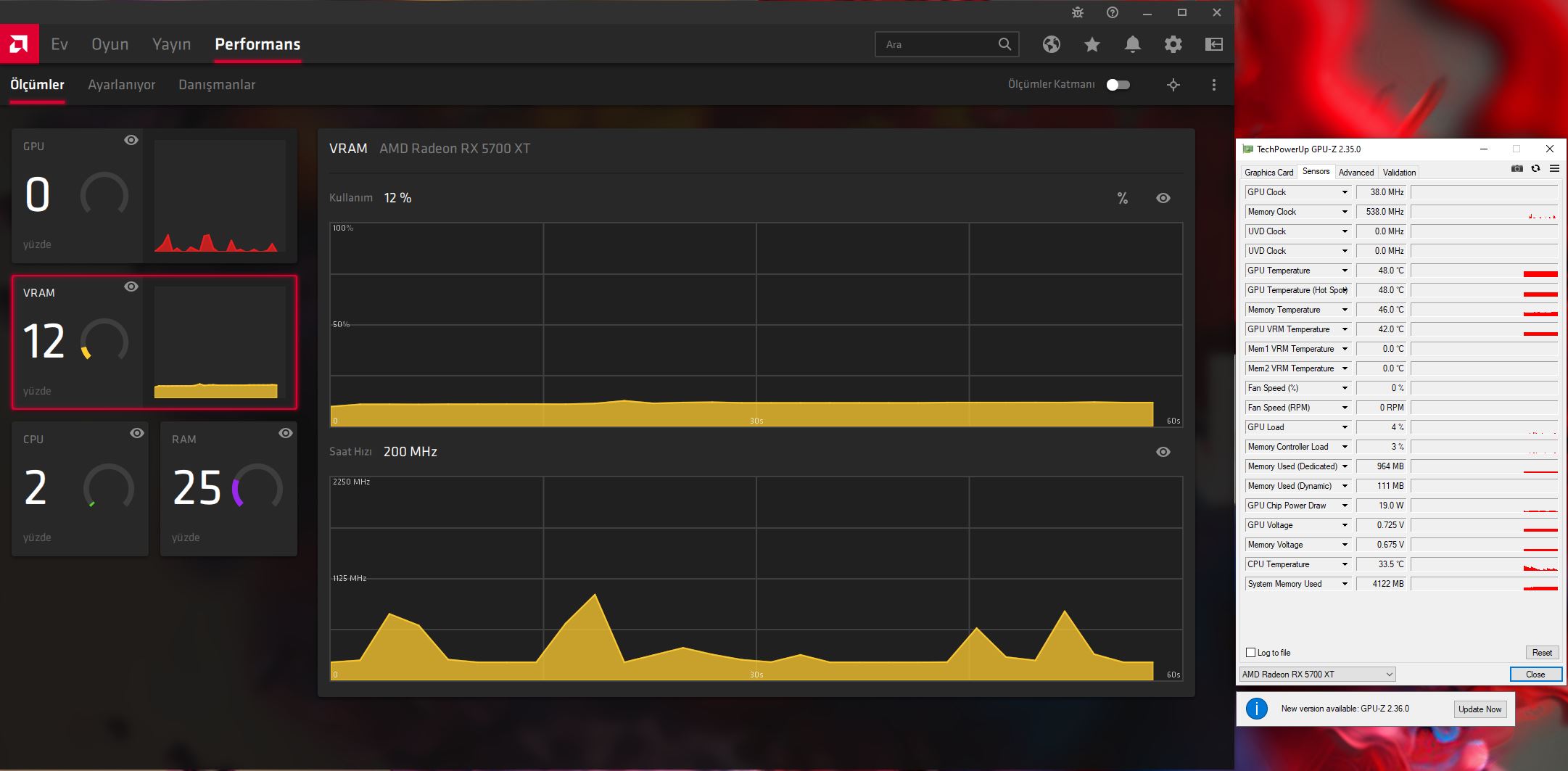Open Memory Clock sensor dropdown

coord(1345,212)
